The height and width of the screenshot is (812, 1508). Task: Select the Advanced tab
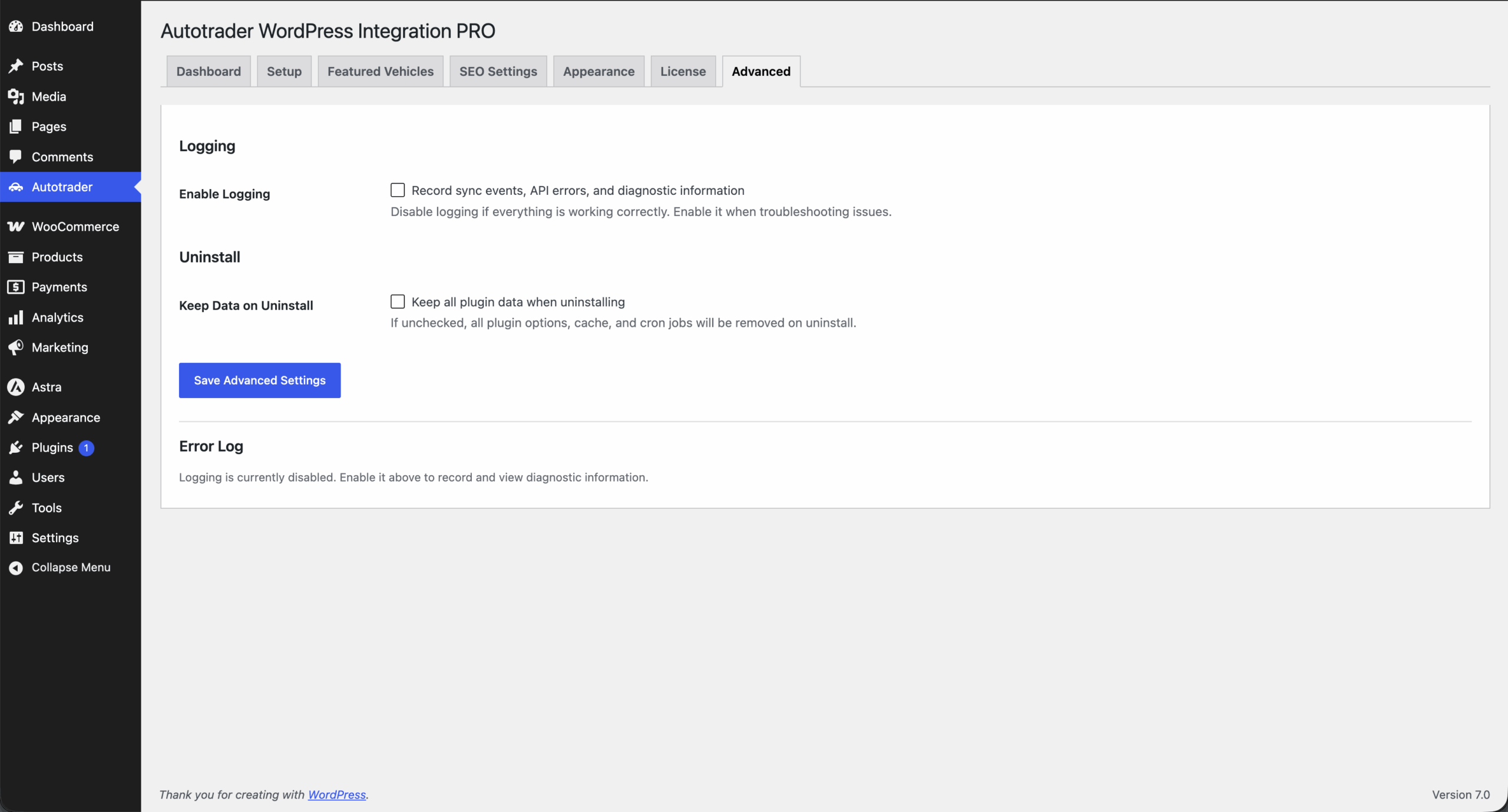[x=761, y=71]
